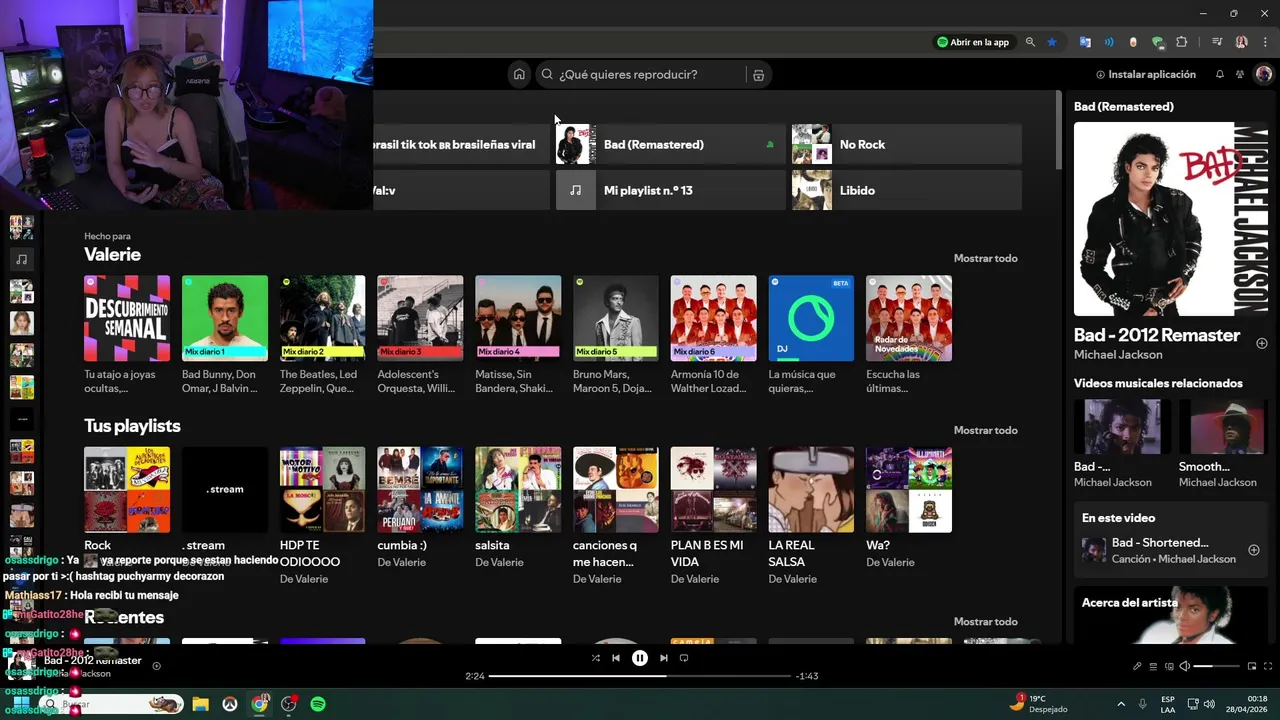The width and height of the screenshot is (1280, 720).
Task: Open the Bad album cover in side panel
Action: tap(1171, 219)
